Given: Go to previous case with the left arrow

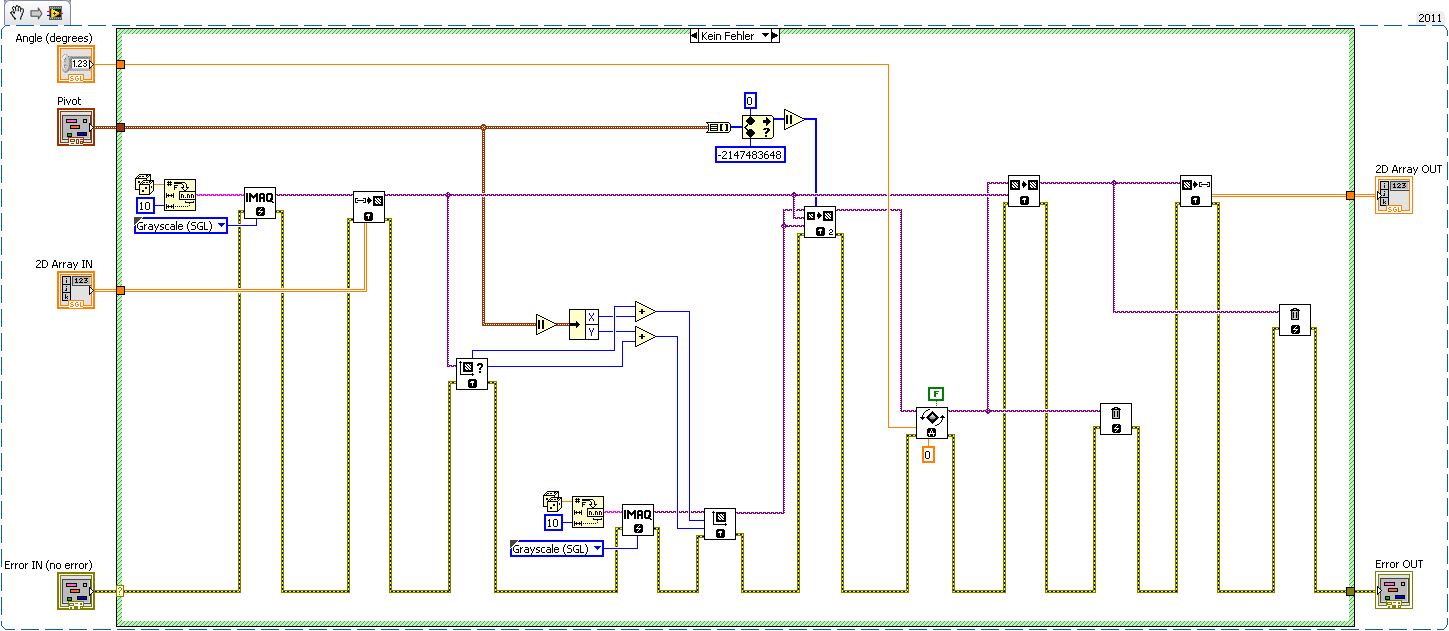Looking at the screenshot, I should point(694,35).
